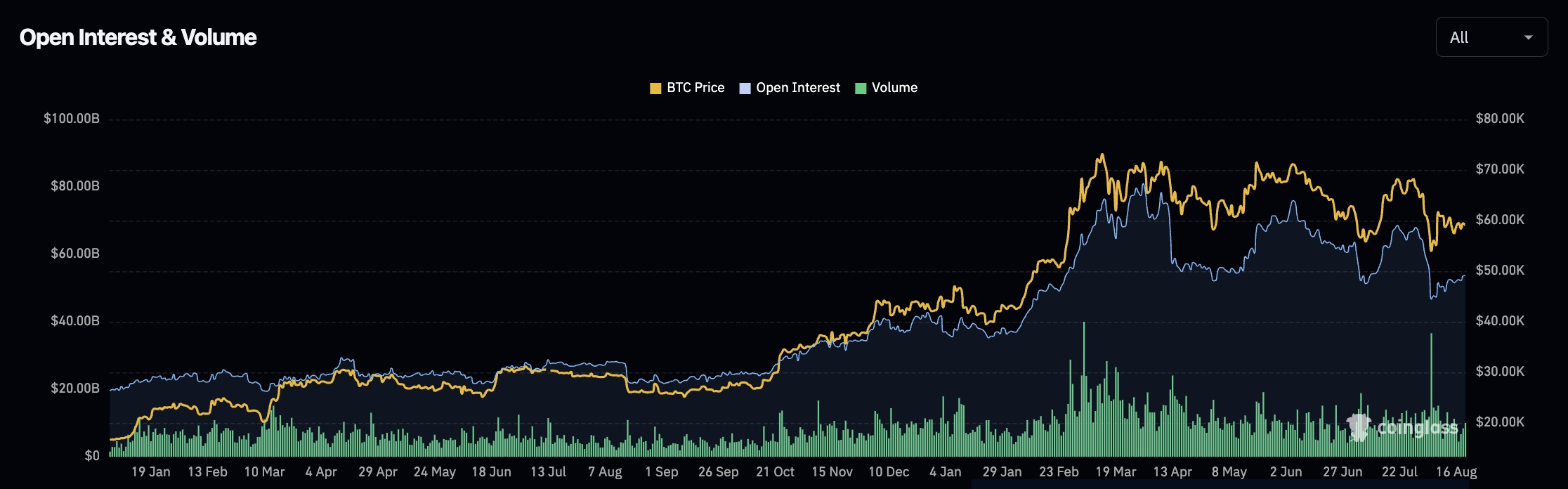Click the coinglass watermark text
1568x489 pixels.
click(1417, 428)
